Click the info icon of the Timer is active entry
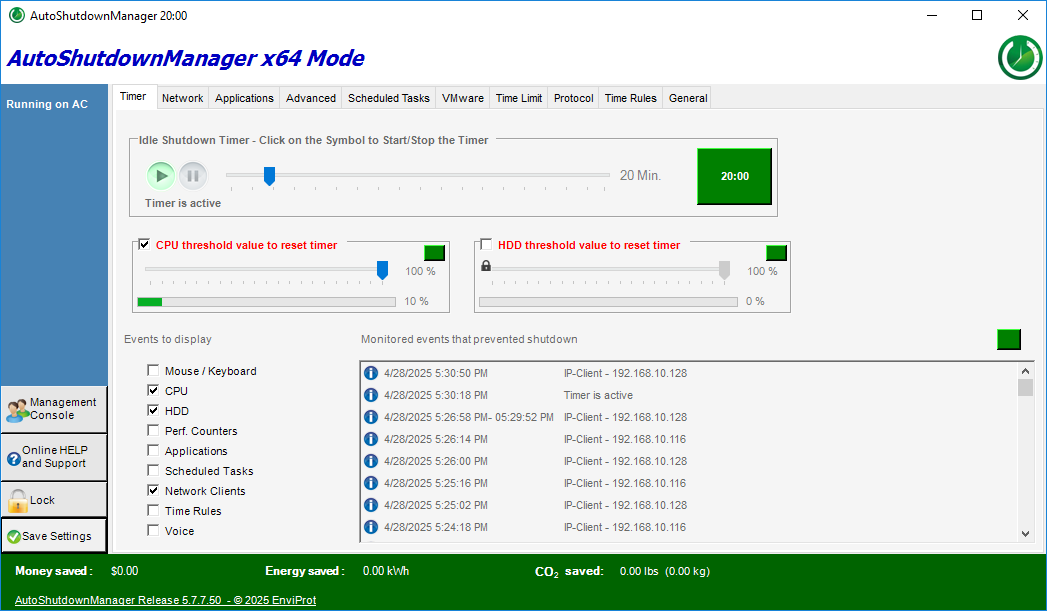The height and width of the screenshot is (611, 1047). coord(371,395)
